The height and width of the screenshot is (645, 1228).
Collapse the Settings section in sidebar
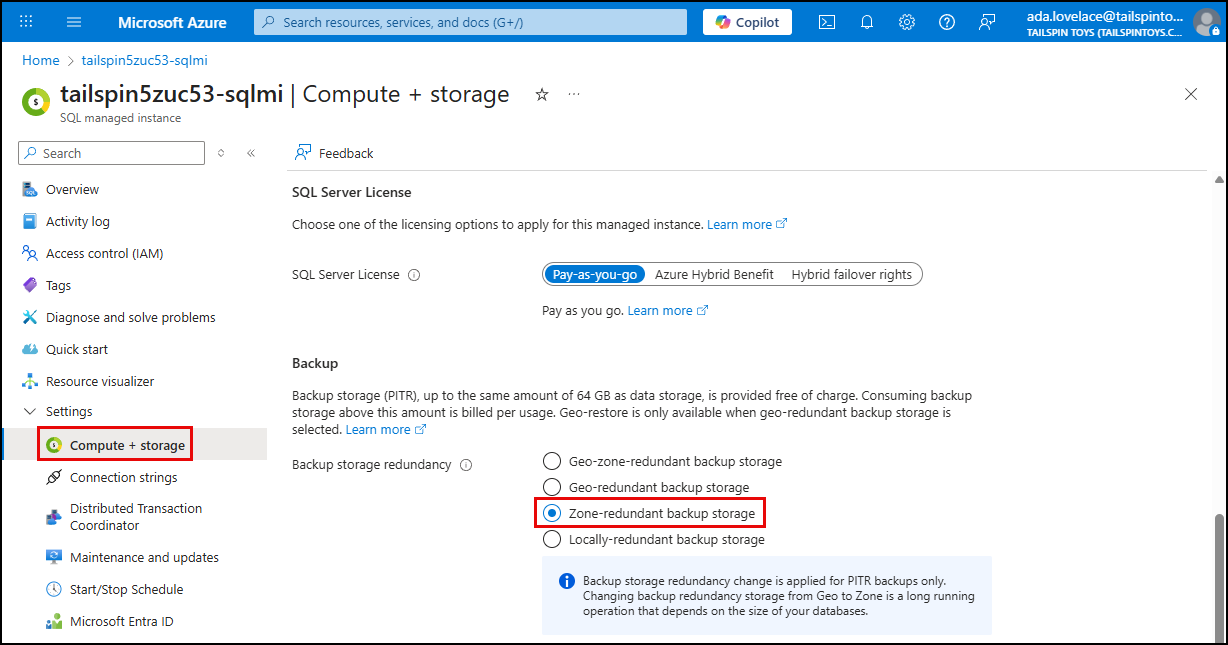coord(31,411)
